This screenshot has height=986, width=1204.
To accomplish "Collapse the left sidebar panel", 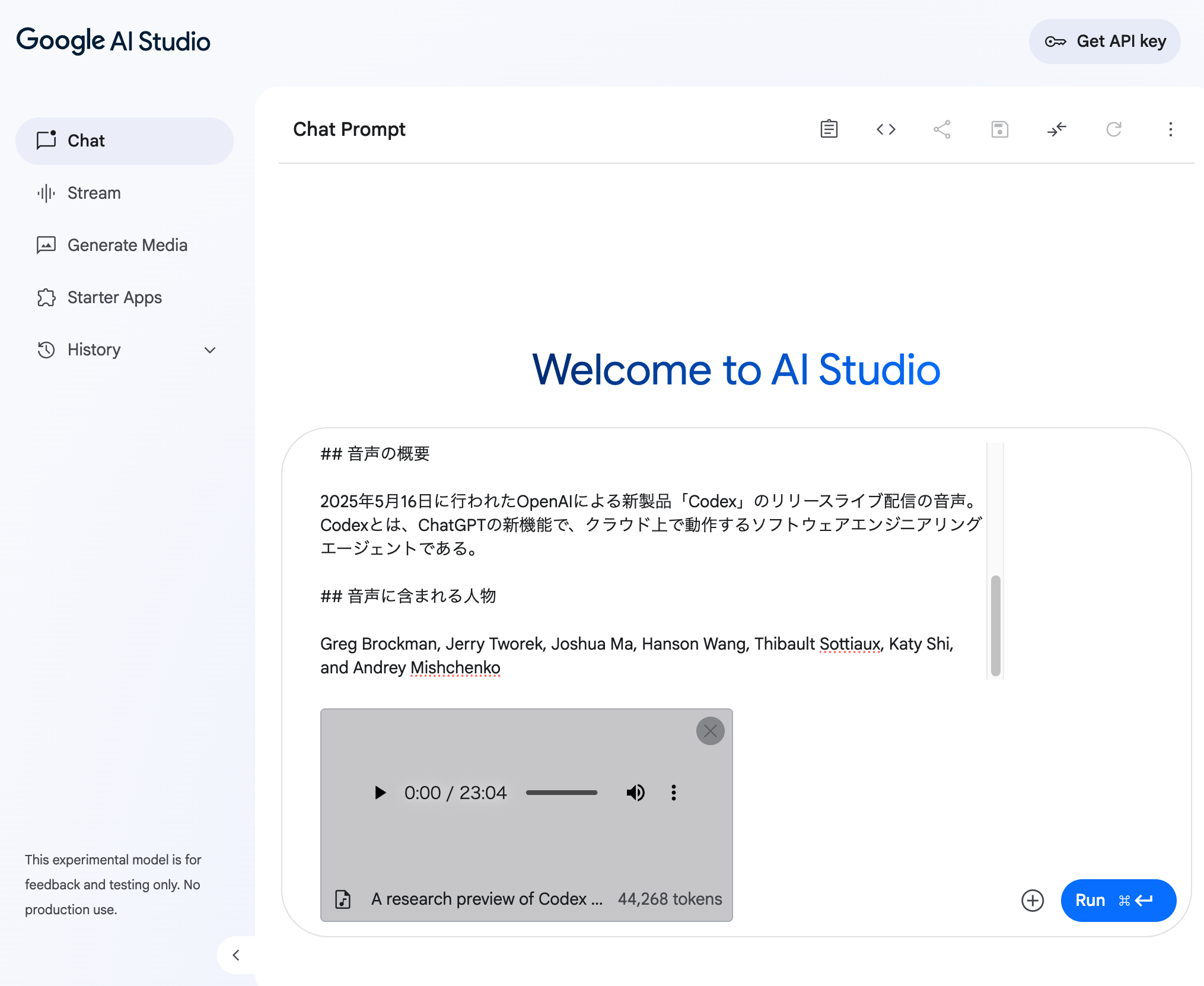I will 236,955.
